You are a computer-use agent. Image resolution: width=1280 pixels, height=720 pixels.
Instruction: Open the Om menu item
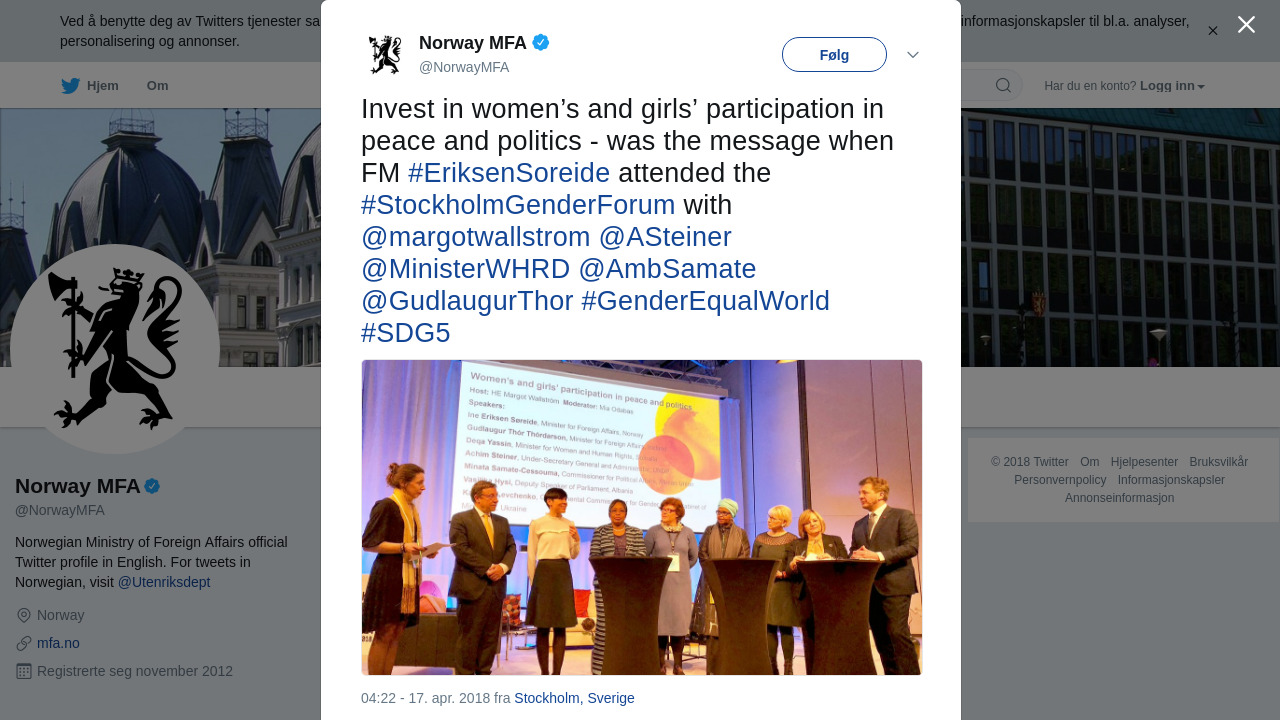[158, 86]
